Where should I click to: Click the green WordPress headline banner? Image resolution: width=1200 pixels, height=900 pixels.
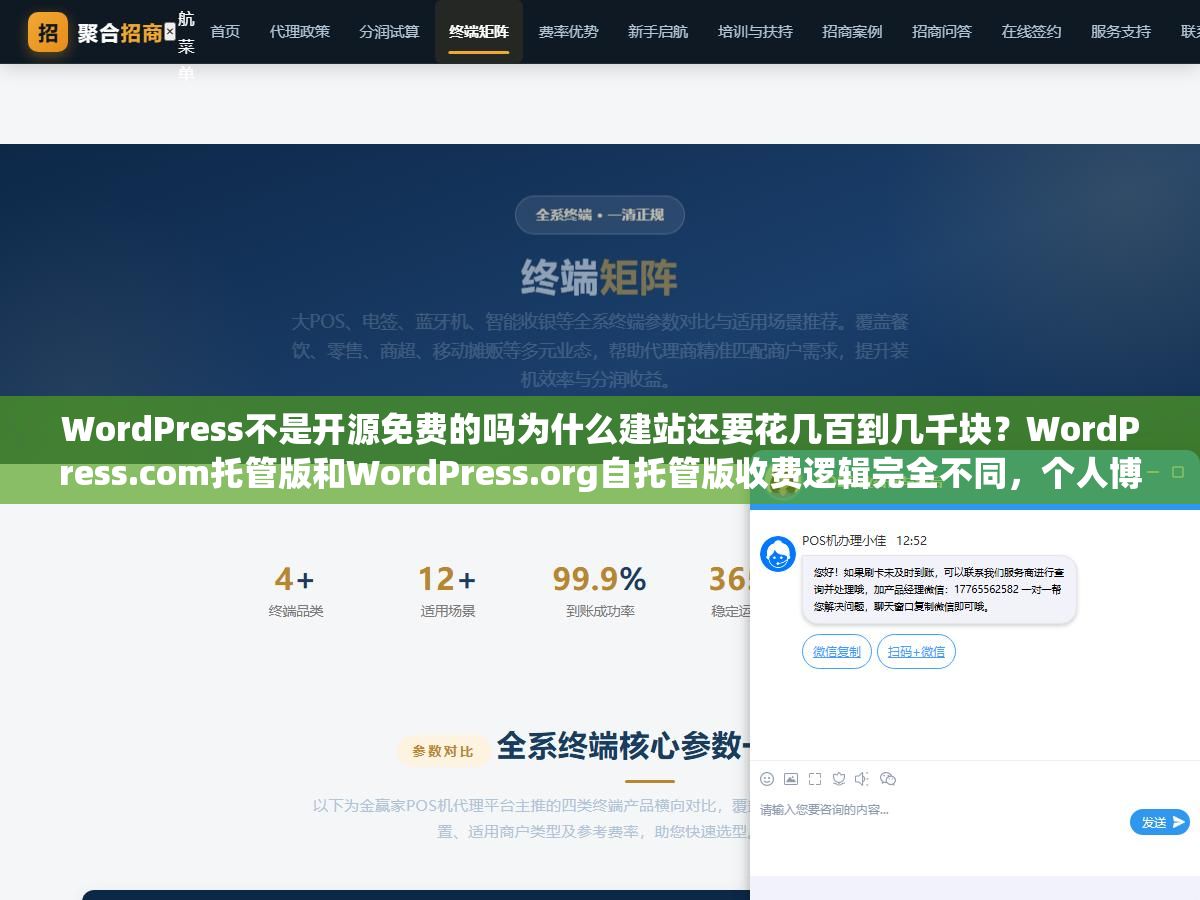(600, 450)
